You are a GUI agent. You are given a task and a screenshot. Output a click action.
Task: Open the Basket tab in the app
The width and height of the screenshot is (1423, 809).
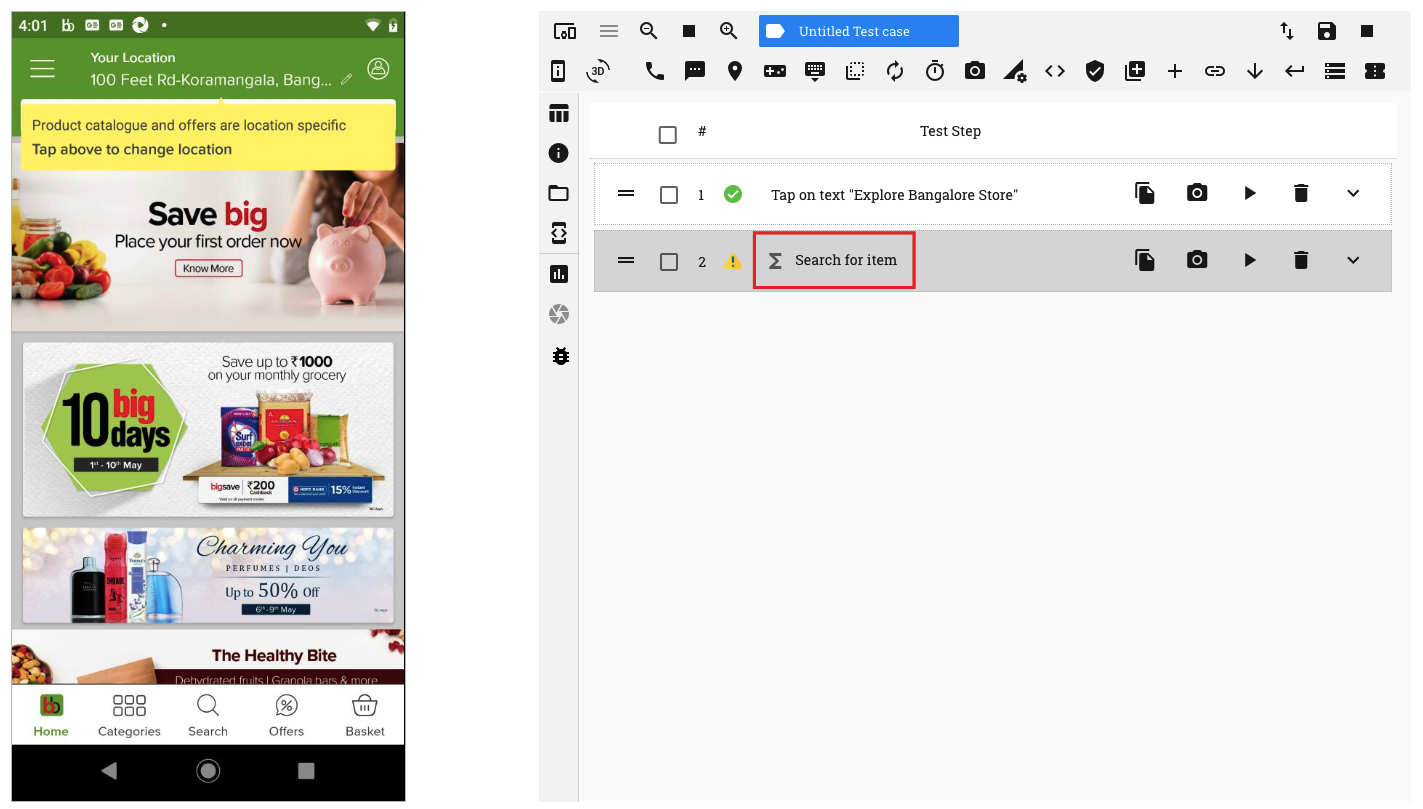coord(365,715)
